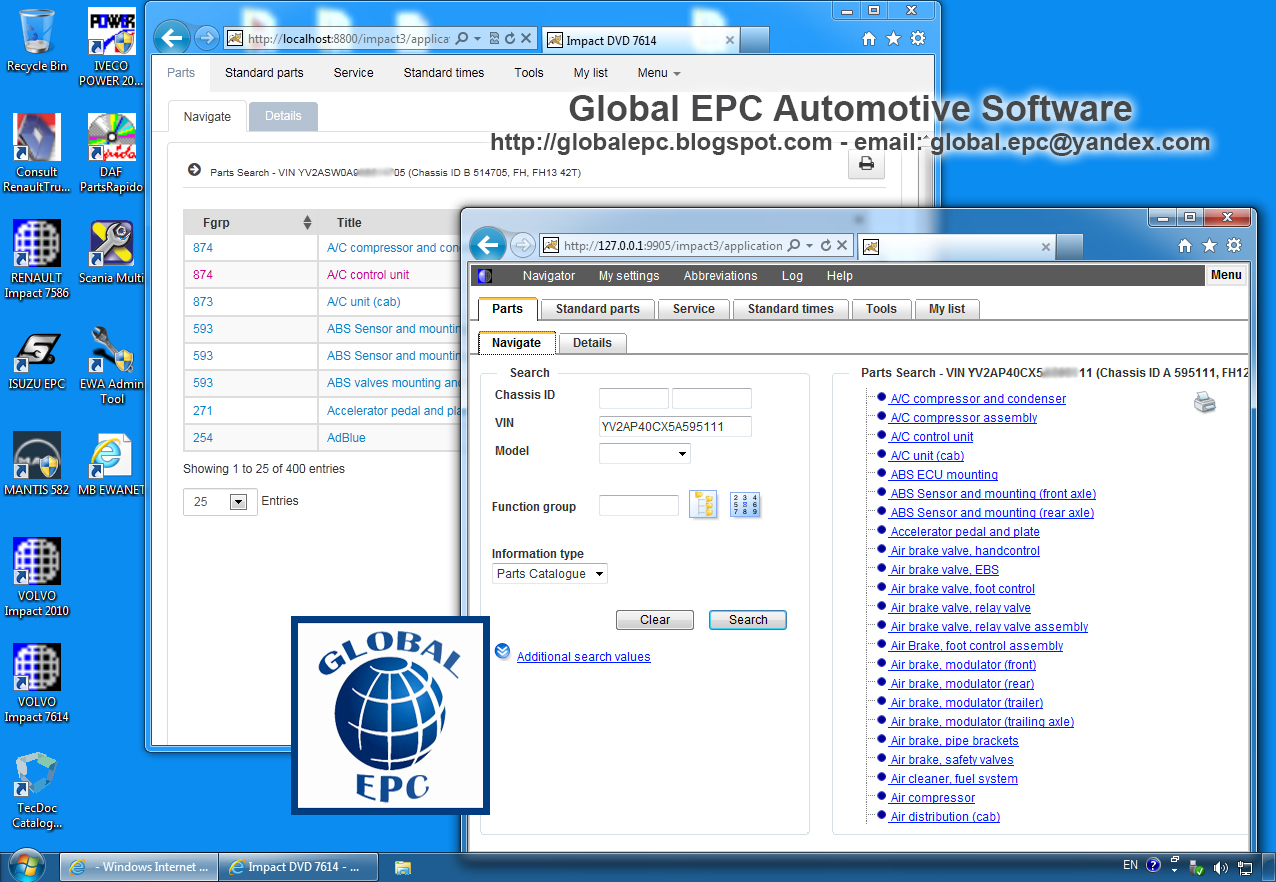This screenshot has height=882, width=1276.
Task: Click the printer icon in front Parts Search panel
Action: [1205, 402]
